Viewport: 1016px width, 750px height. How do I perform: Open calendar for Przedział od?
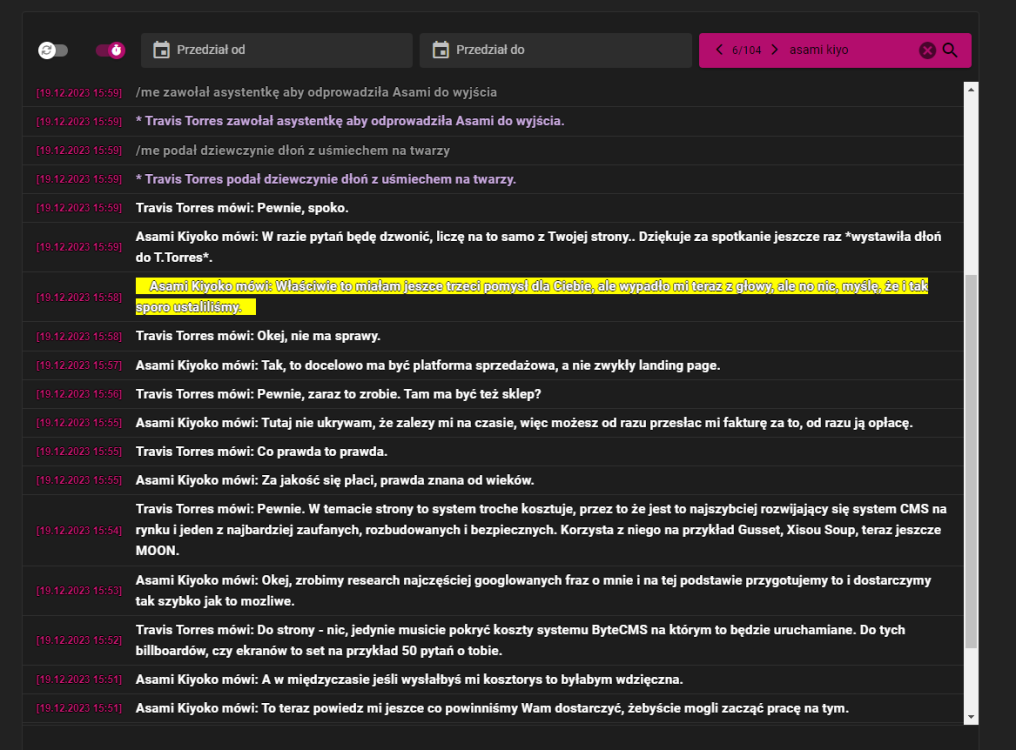[x=161, y=50]
